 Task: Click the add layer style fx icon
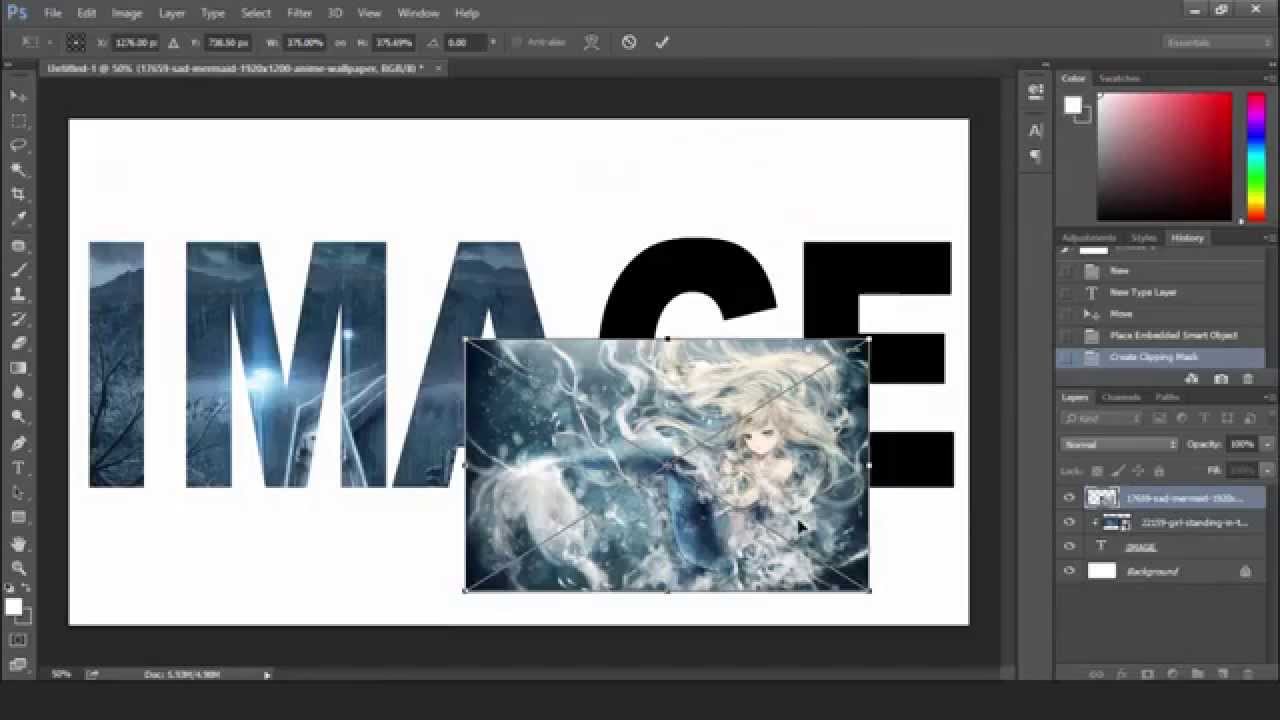click(1121, 674)
